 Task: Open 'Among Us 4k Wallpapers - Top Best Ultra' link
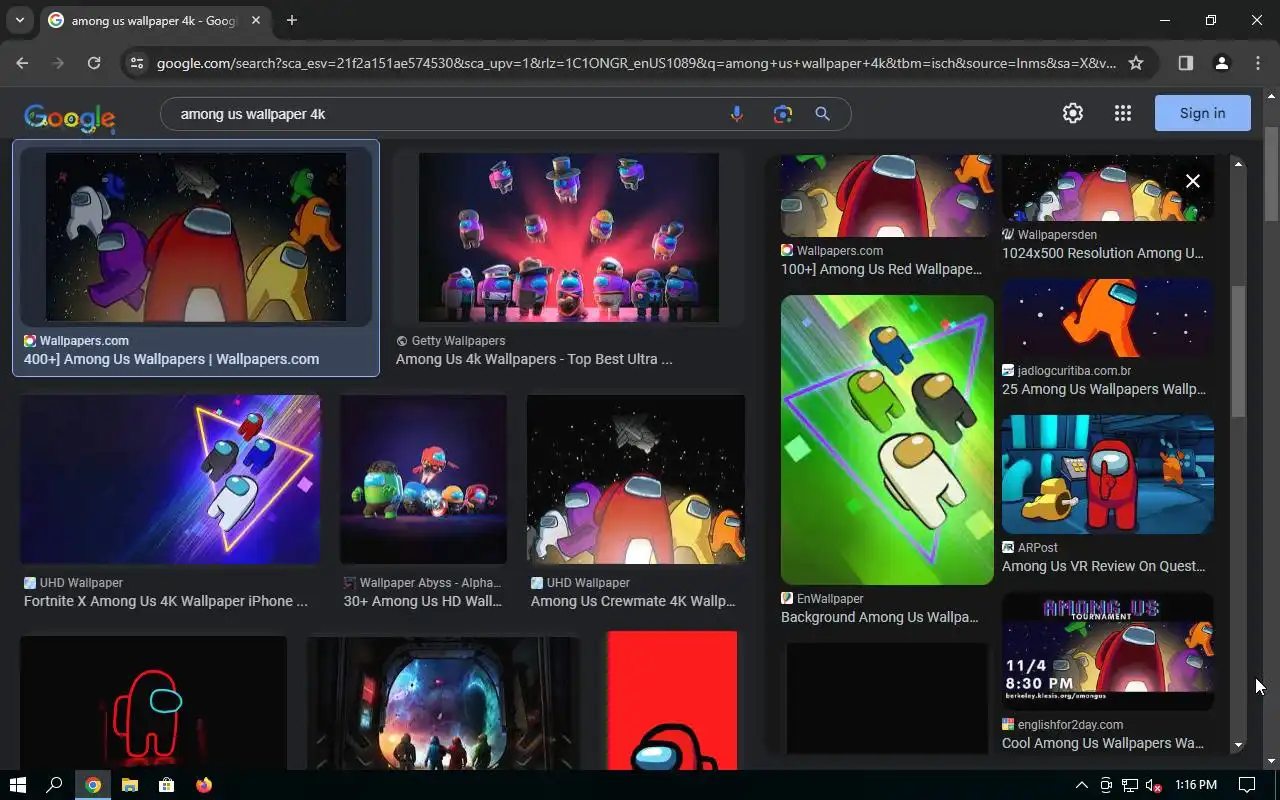click(x=534, y=359)
